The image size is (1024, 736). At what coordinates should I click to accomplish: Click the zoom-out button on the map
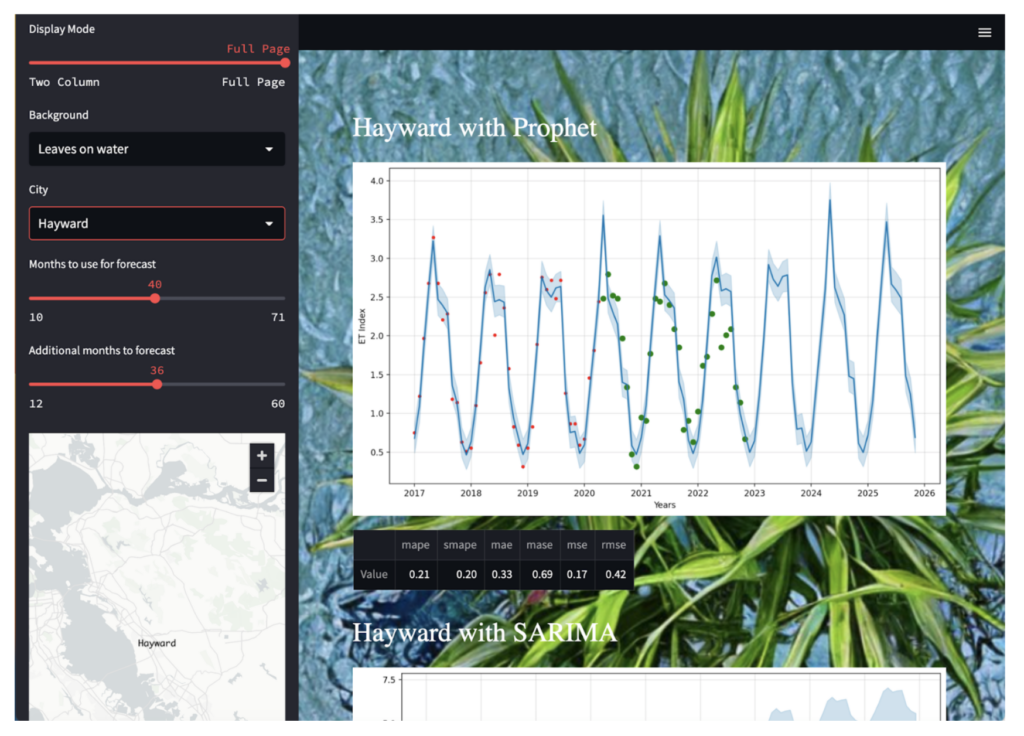tap(261, 480)
